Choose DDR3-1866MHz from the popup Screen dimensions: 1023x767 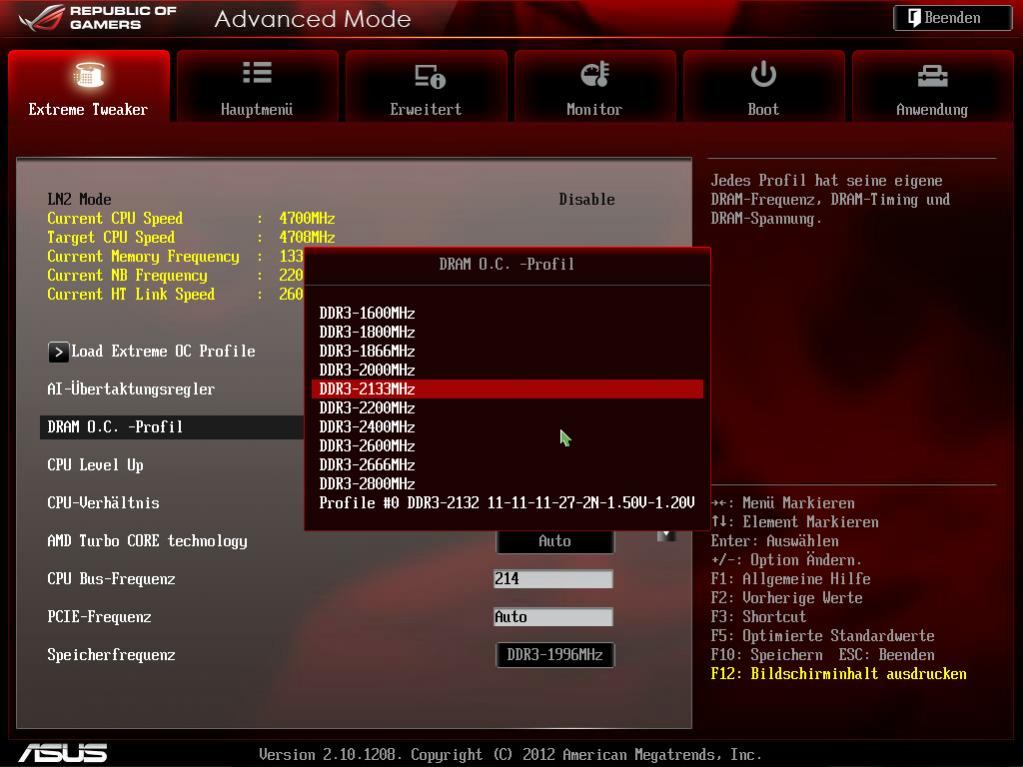click(507, 351)
